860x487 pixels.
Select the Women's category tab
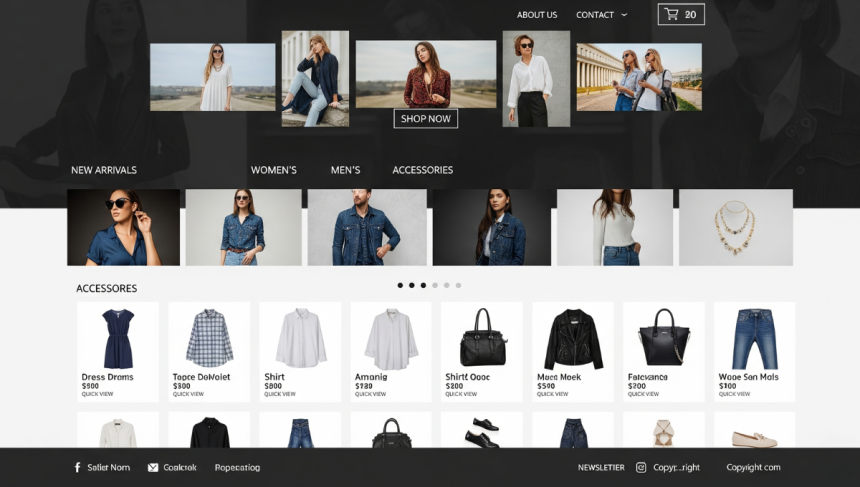click(x=274, y=170)
